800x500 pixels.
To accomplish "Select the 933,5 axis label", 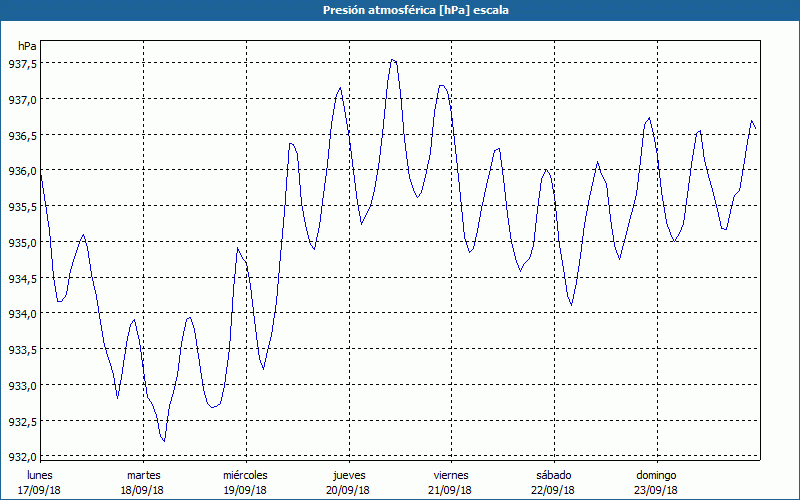I will [22, 349].
